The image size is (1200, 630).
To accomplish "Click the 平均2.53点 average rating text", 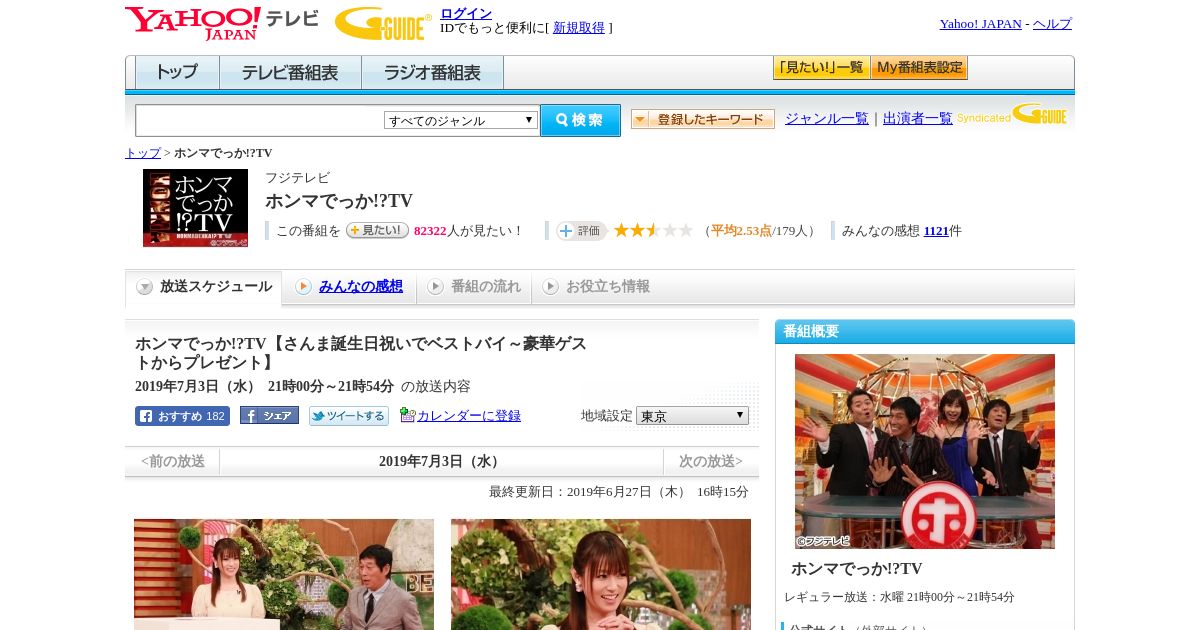I will point(741,231).
